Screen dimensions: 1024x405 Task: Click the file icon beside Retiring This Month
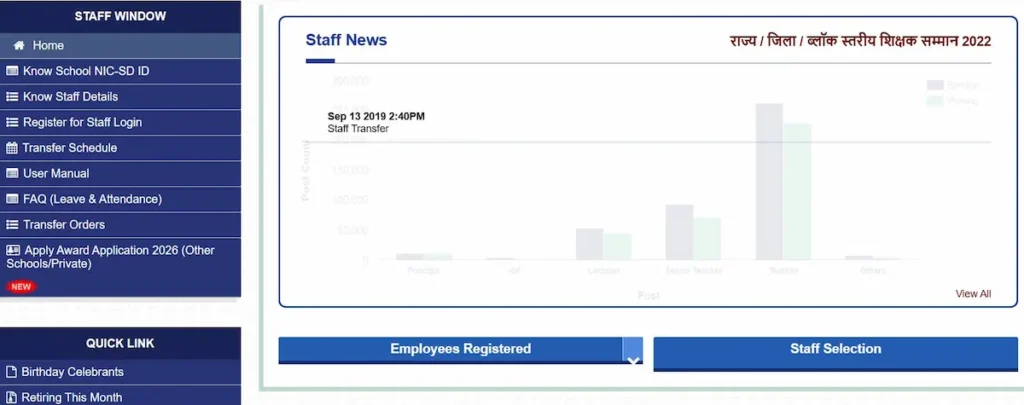click(x=11, y=397)
